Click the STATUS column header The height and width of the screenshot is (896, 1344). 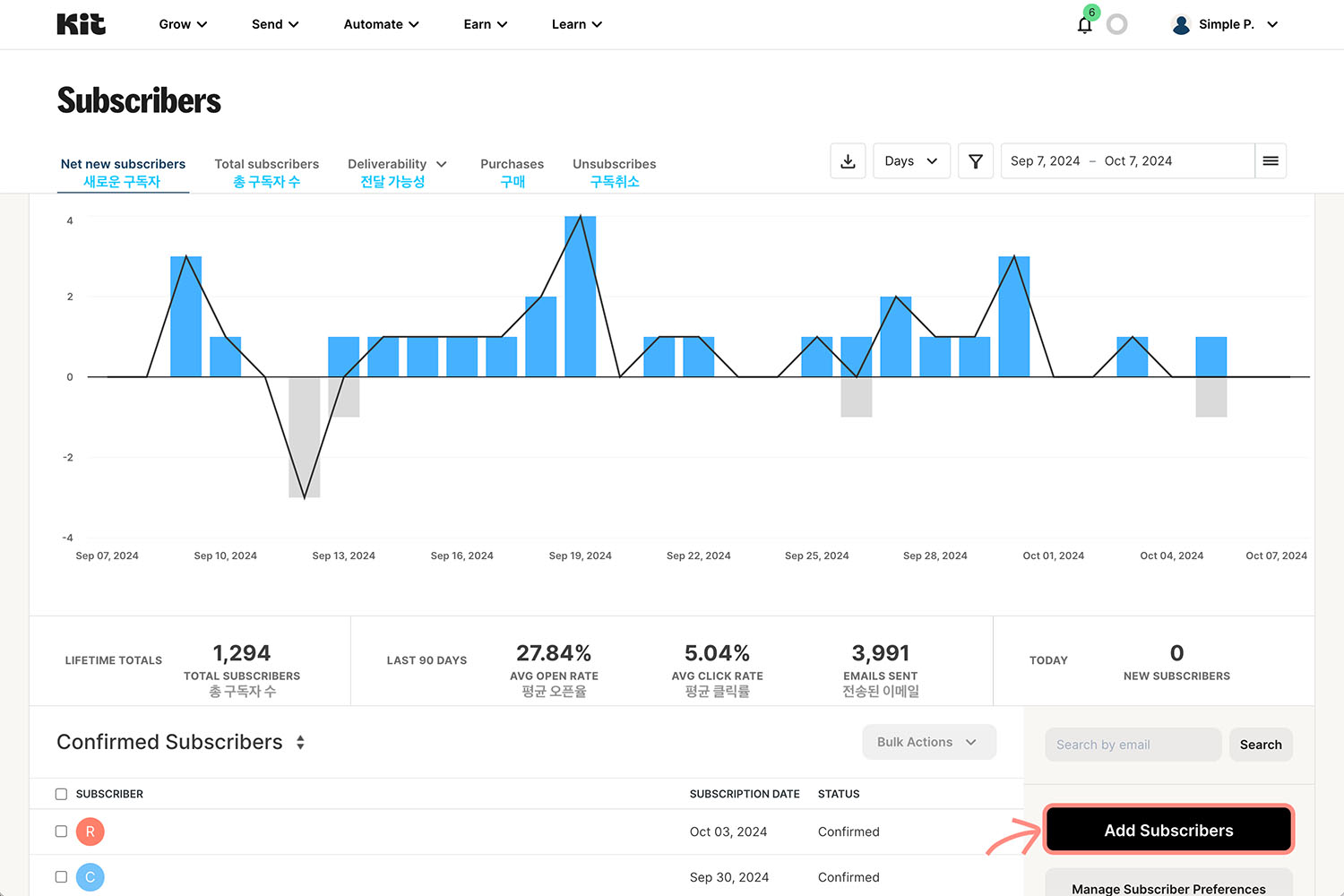[839, 794]
